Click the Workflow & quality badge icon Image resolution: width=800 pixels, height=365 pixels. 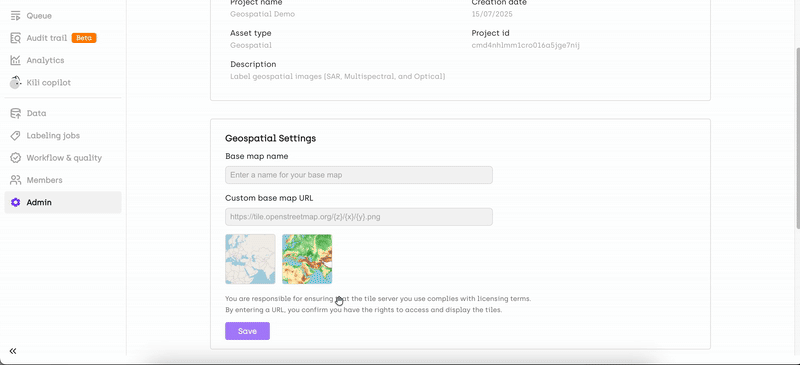[15, 158]
